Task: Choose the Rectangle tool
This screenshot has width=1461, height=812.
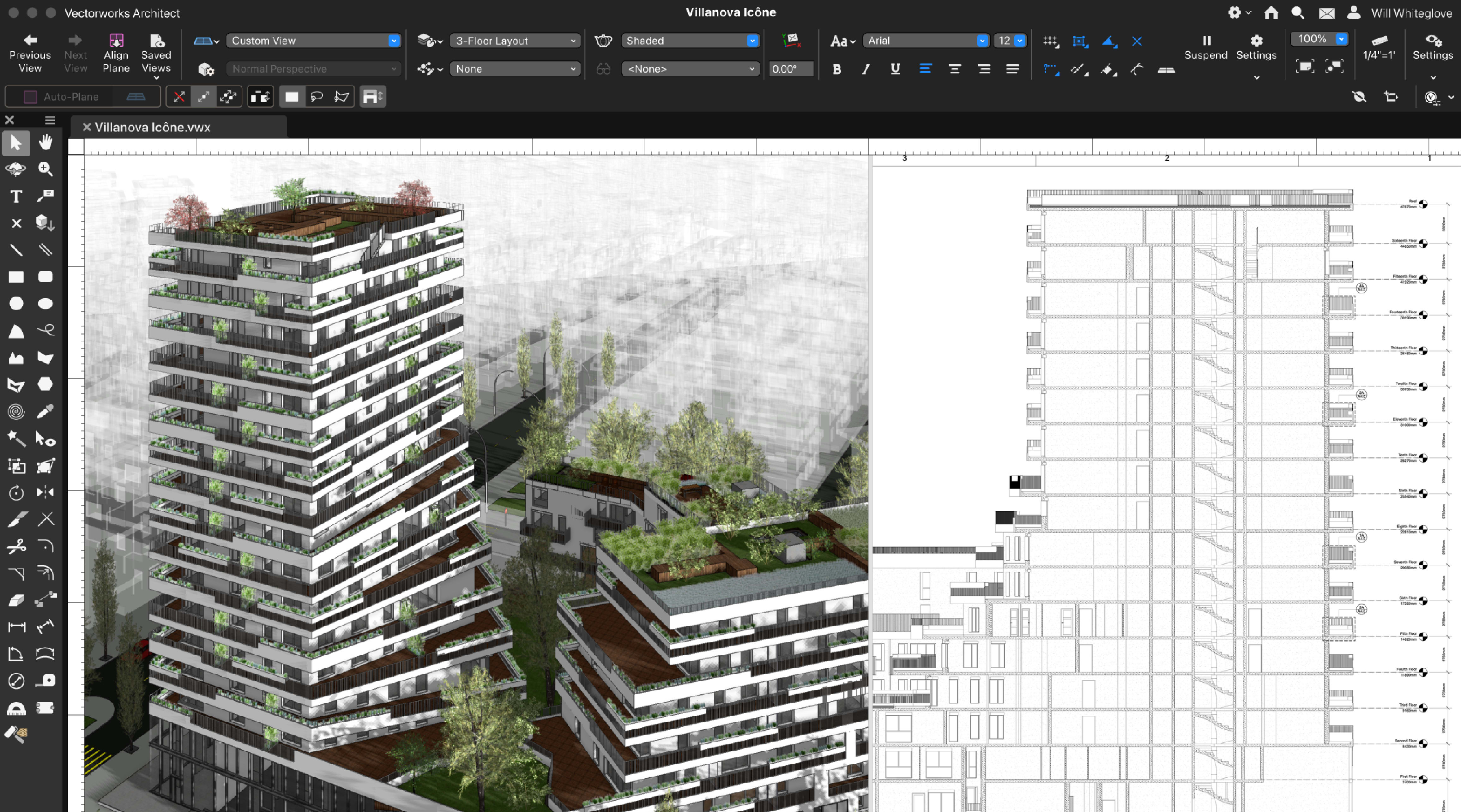Action: [x=16, y=277]
